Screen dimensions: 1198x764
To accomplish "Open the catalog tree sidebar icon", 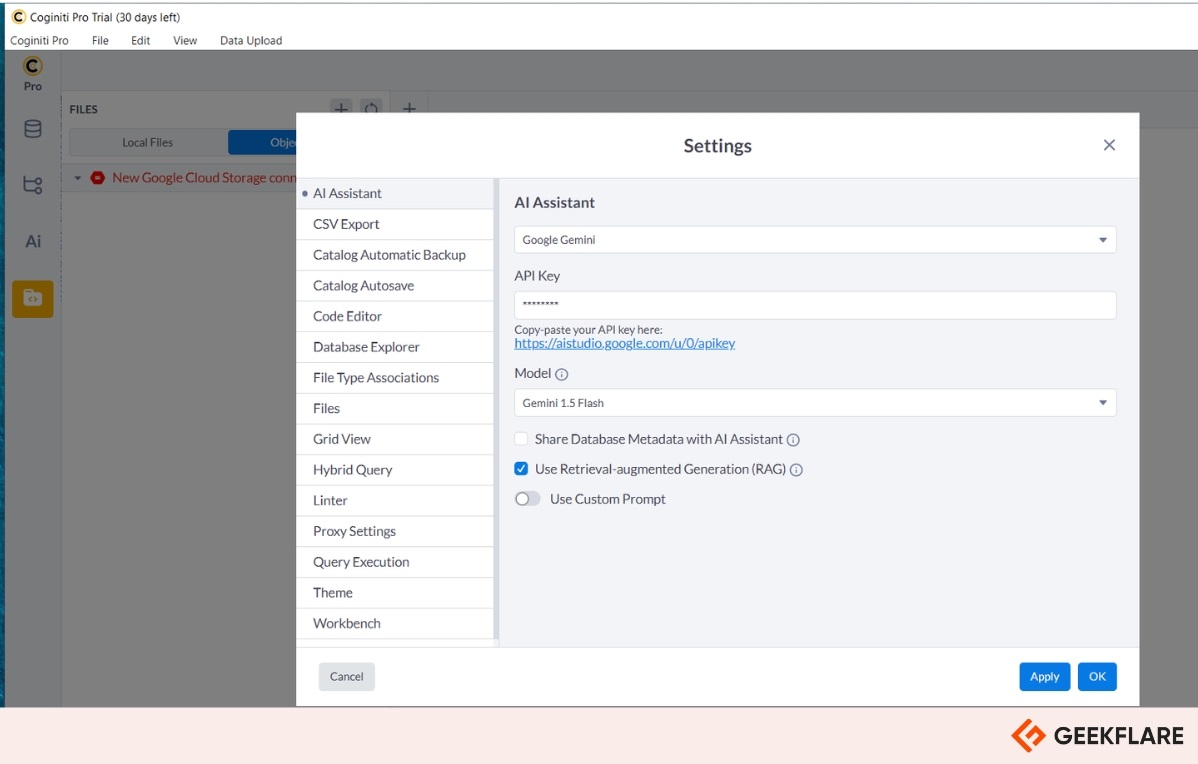I will [x=33, y=185].
